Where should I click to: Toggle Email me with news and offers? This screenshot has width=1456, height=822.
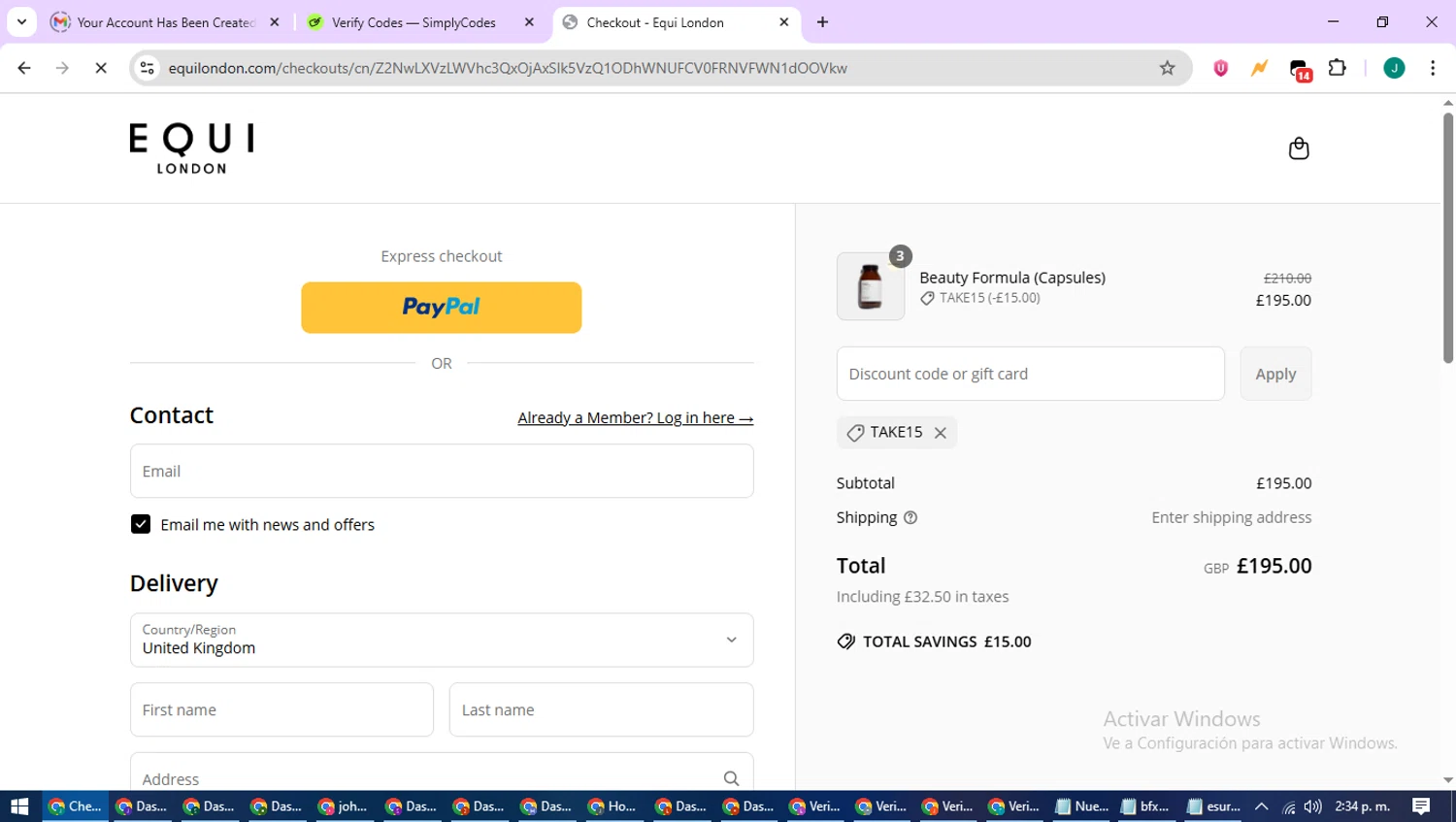[x=141, y=525]
